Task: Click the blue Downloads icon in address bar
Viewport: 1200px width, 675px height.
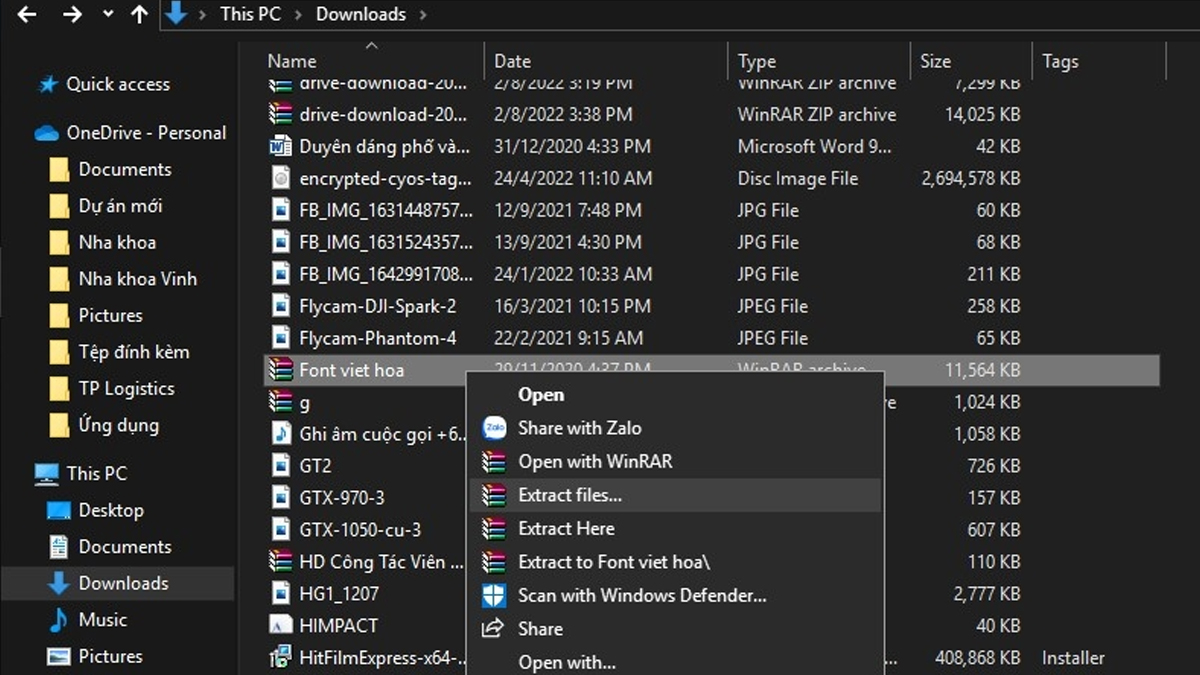Action: pyautogui.click(x=178, y=14)
